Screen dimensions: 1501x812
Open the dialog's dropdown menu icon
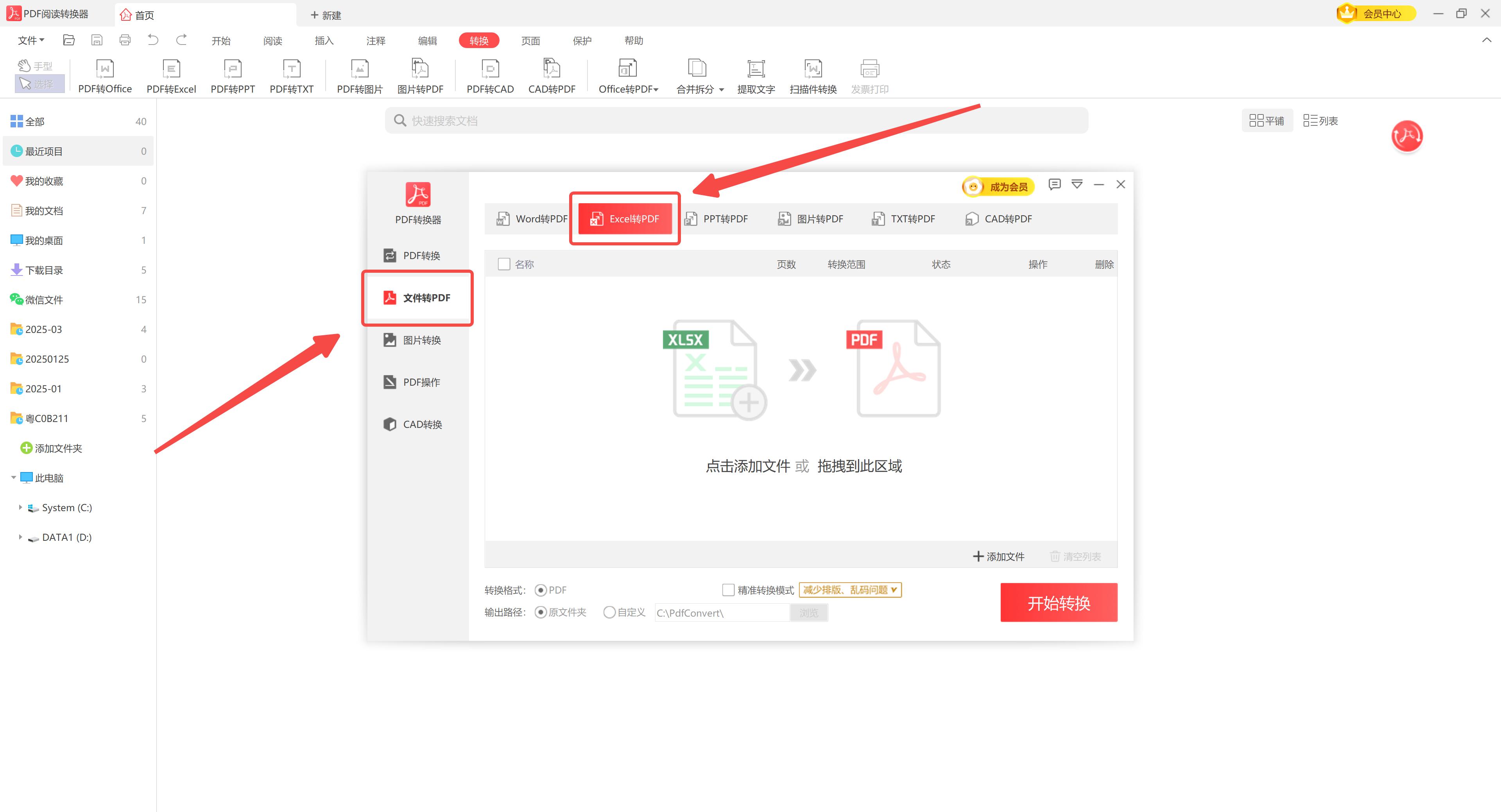click(1077, 185)
